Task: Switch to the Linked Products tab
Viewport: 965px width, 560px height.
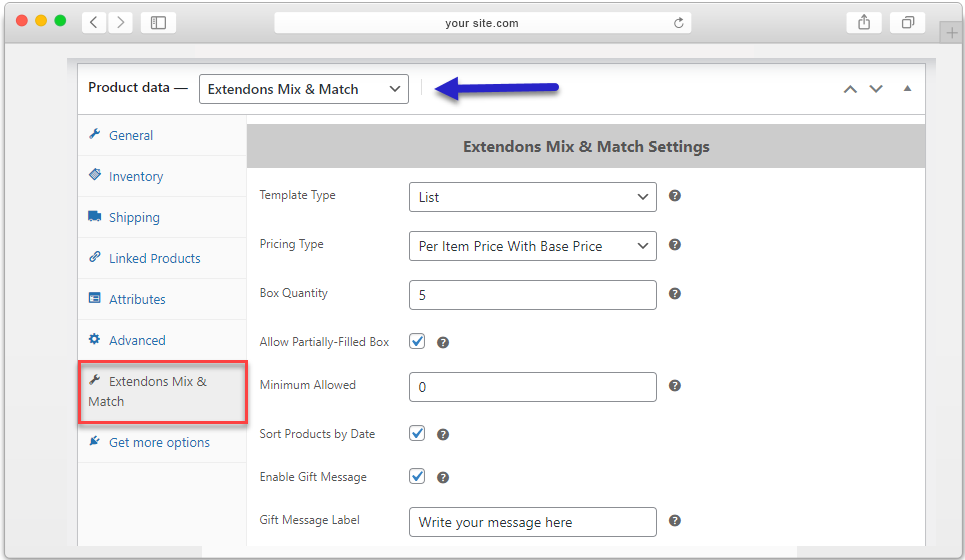Action: (162, 258)
